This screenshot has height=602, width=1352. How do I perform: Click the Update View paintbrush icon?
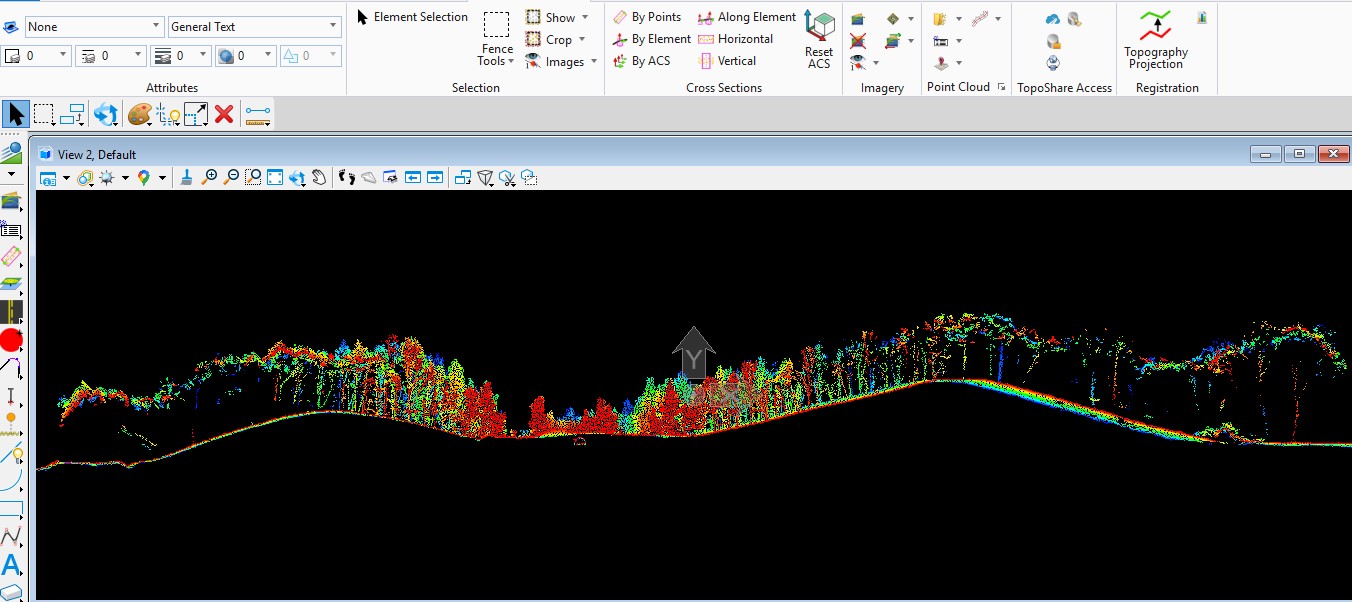coord(186,178)
